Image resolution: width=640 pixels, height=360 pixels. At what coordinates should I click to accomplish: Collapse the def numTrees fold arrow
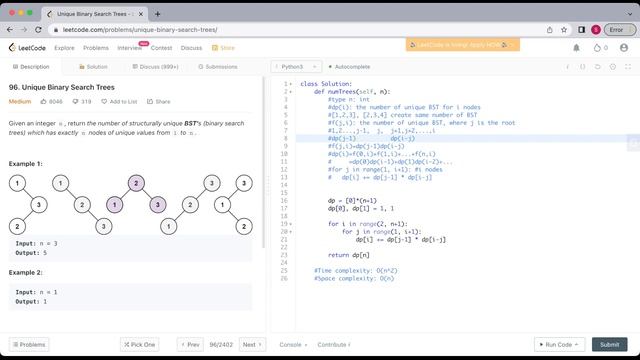coord(291,92)
